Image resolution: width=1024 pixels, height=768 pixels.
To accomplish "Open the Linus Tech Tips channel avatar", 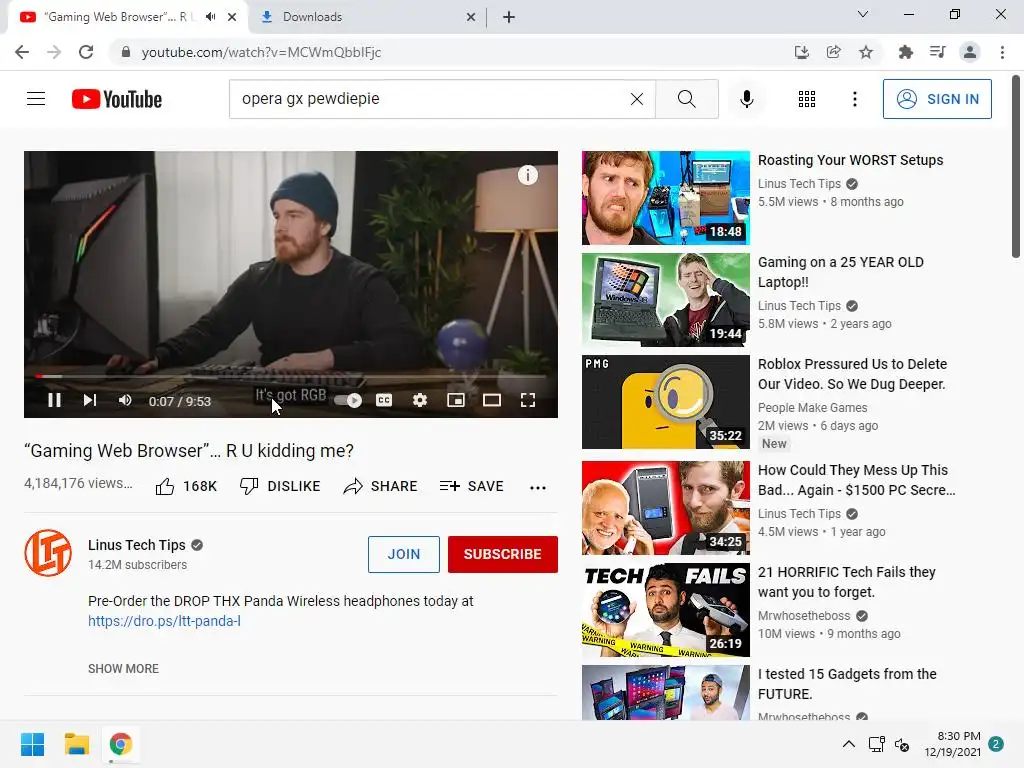I will [48, 553].
